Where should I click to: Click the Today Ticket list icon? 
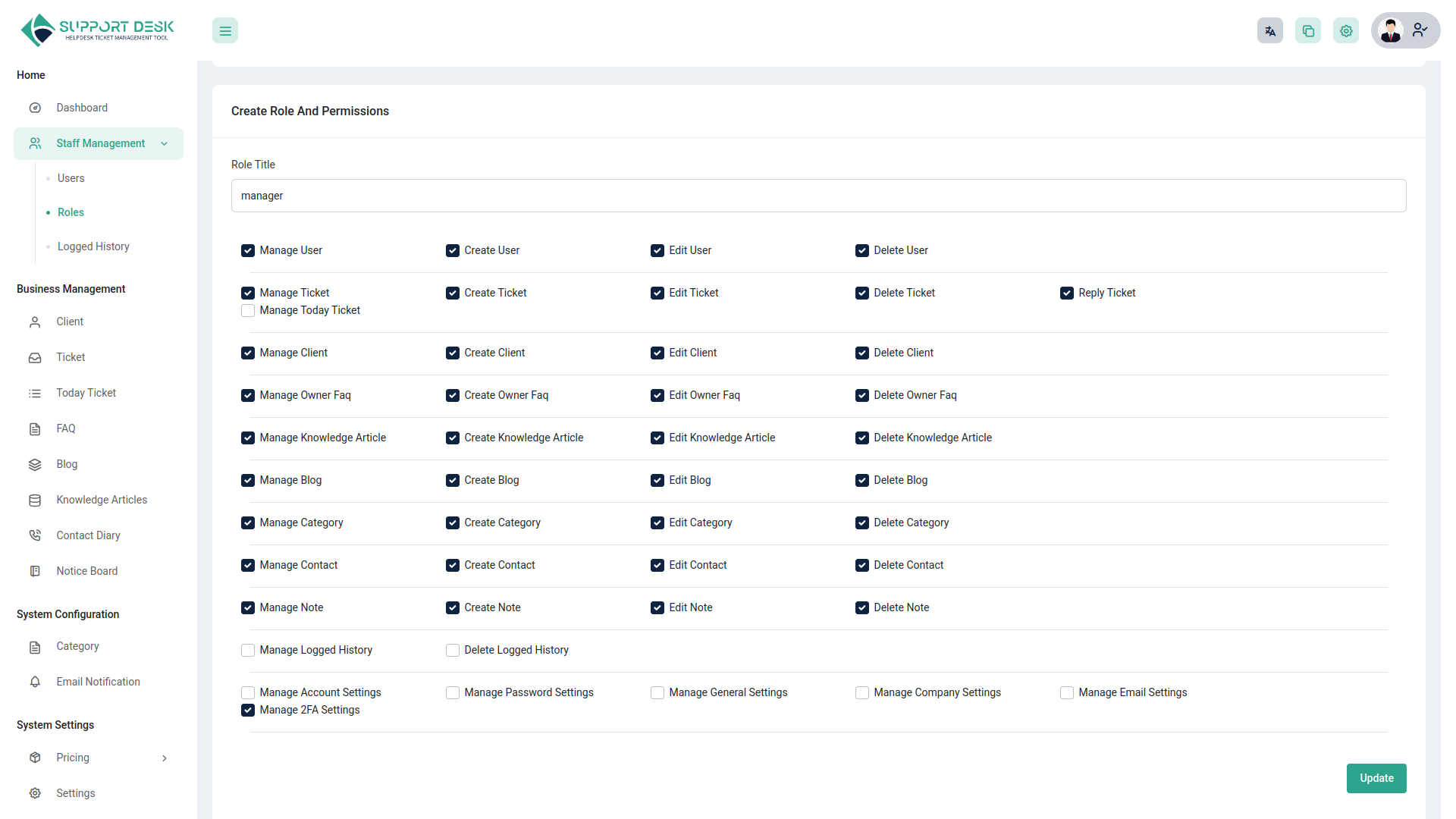(35, 393)
